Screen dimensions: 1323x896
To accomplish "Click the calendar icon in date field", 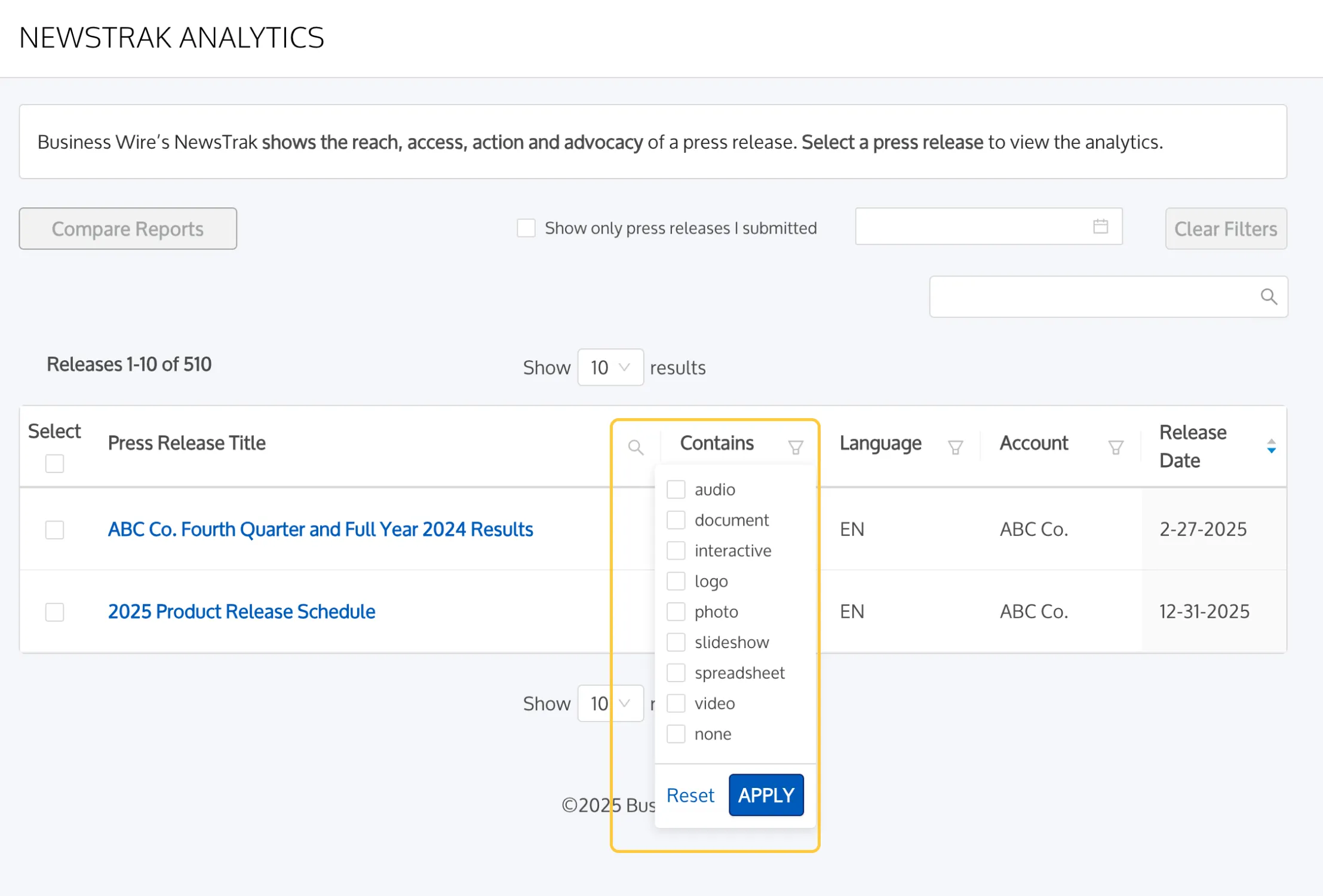I will [1101, 226].
